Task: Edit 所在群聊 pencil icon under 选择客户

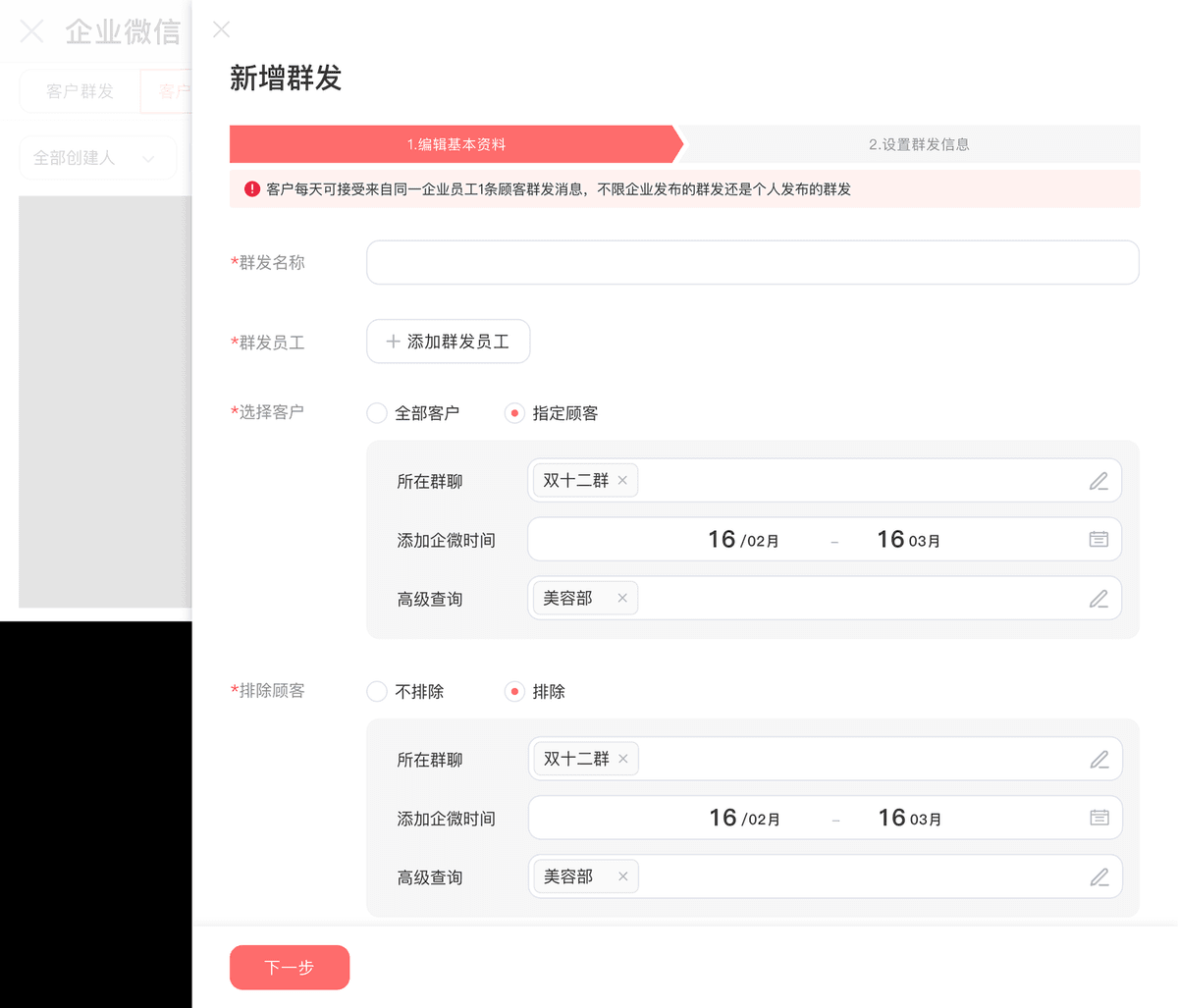Action: point(1098,481)
